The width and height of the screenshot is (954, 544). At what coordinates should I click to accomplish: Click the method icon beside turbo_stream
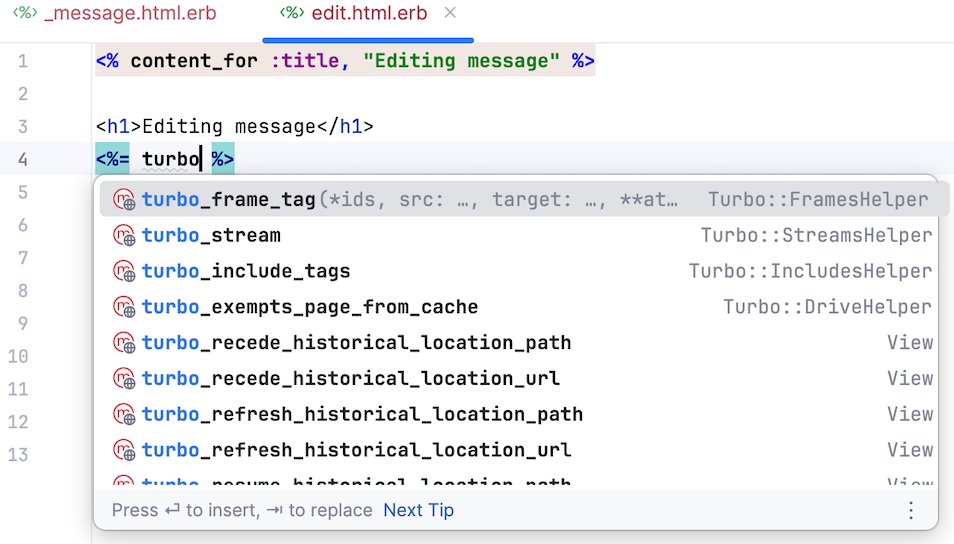[x=124, y=235]
